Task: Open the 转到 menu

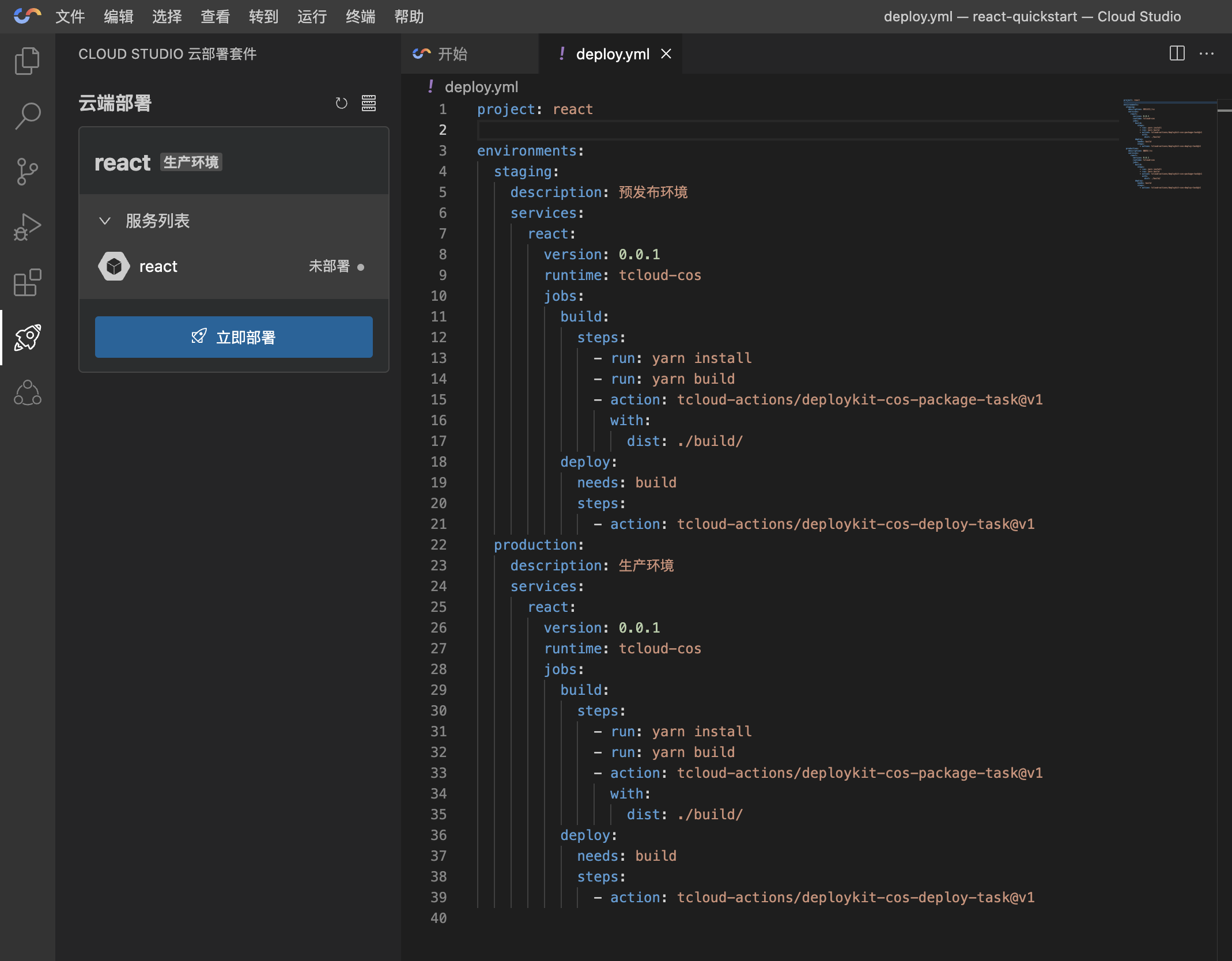Action: pos(263,17)
